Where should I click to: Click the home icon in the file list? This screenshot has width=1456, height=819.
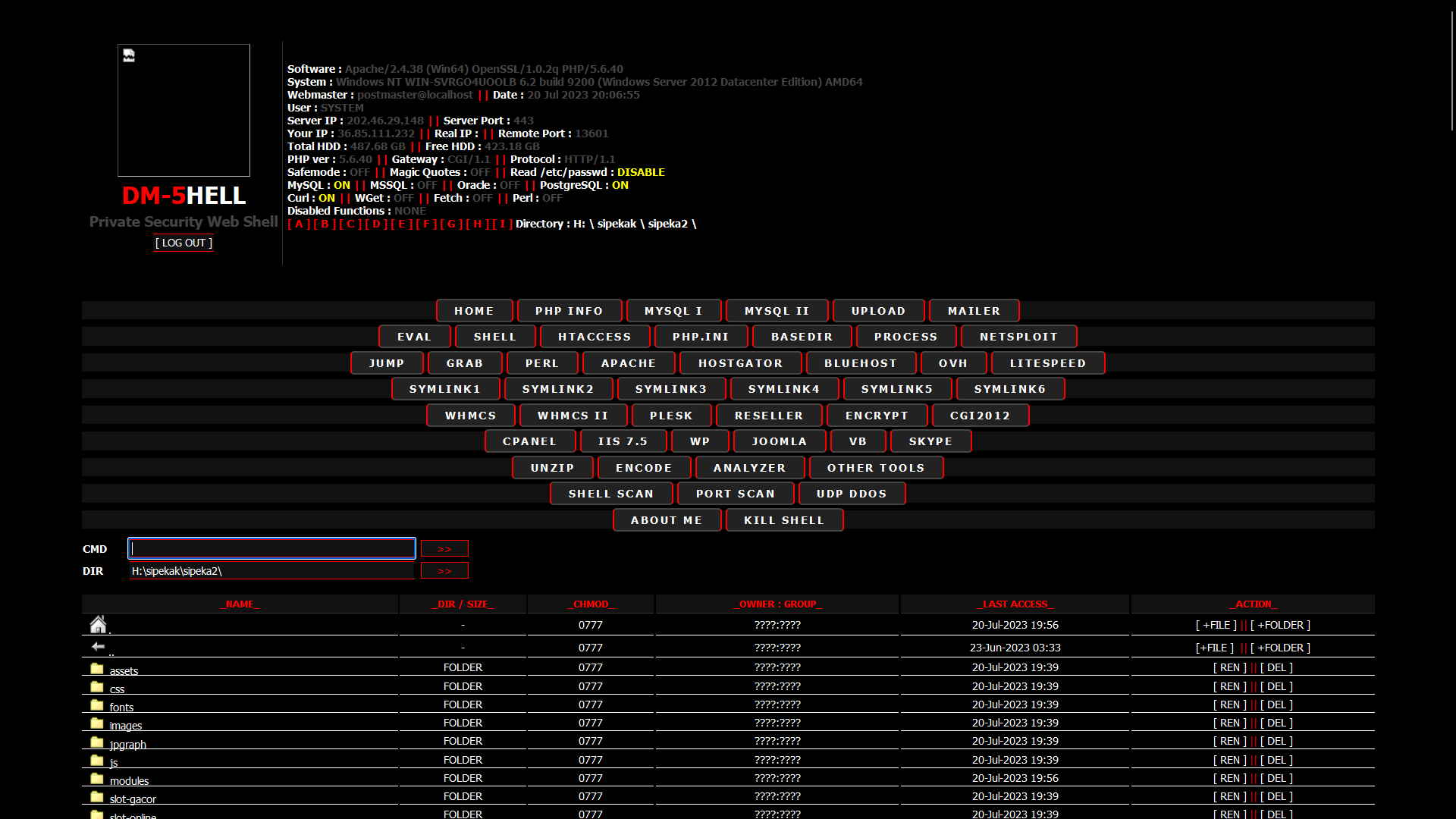pos(98,624)
